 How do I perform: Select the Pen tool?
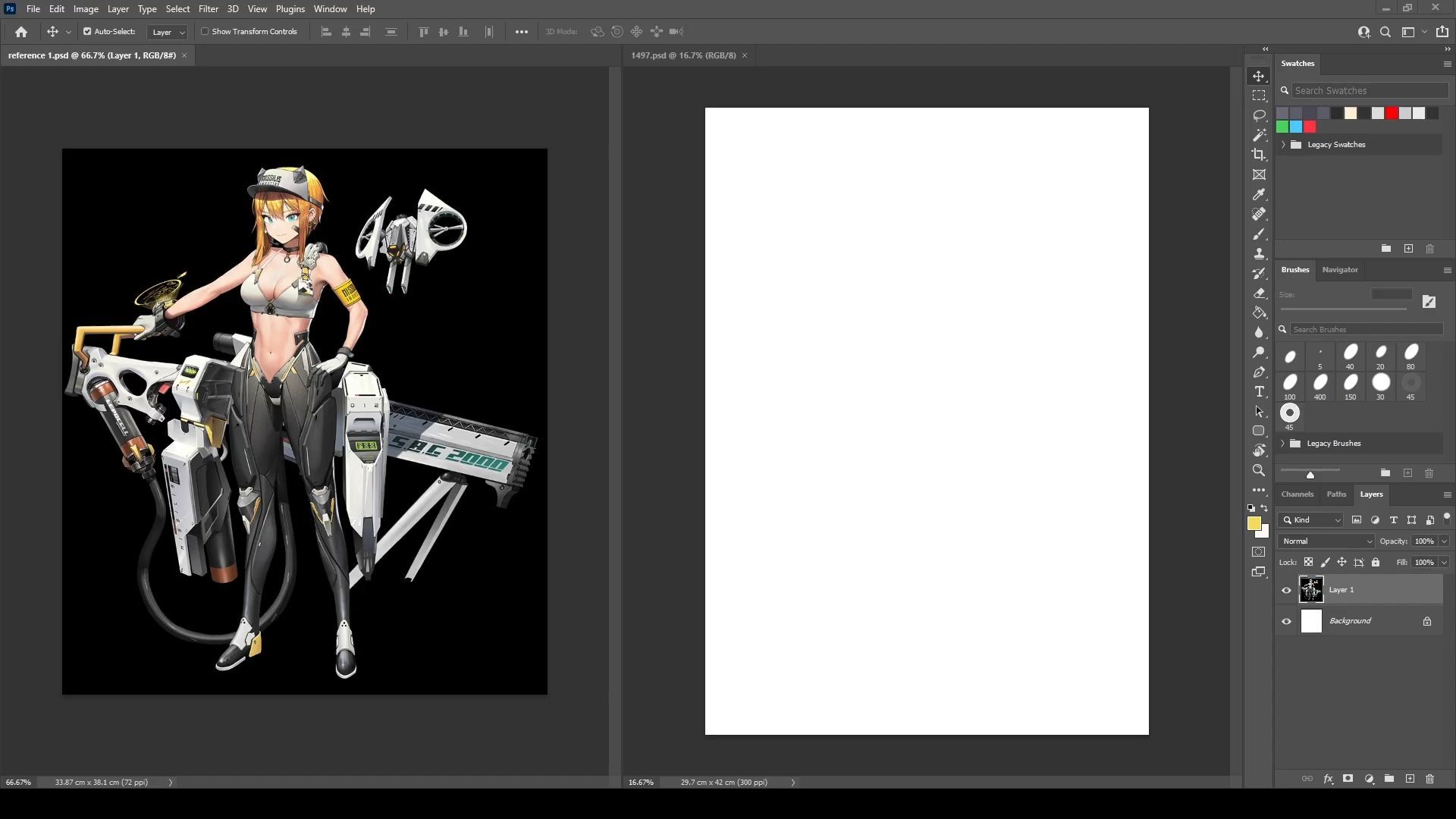[1259, 372]
